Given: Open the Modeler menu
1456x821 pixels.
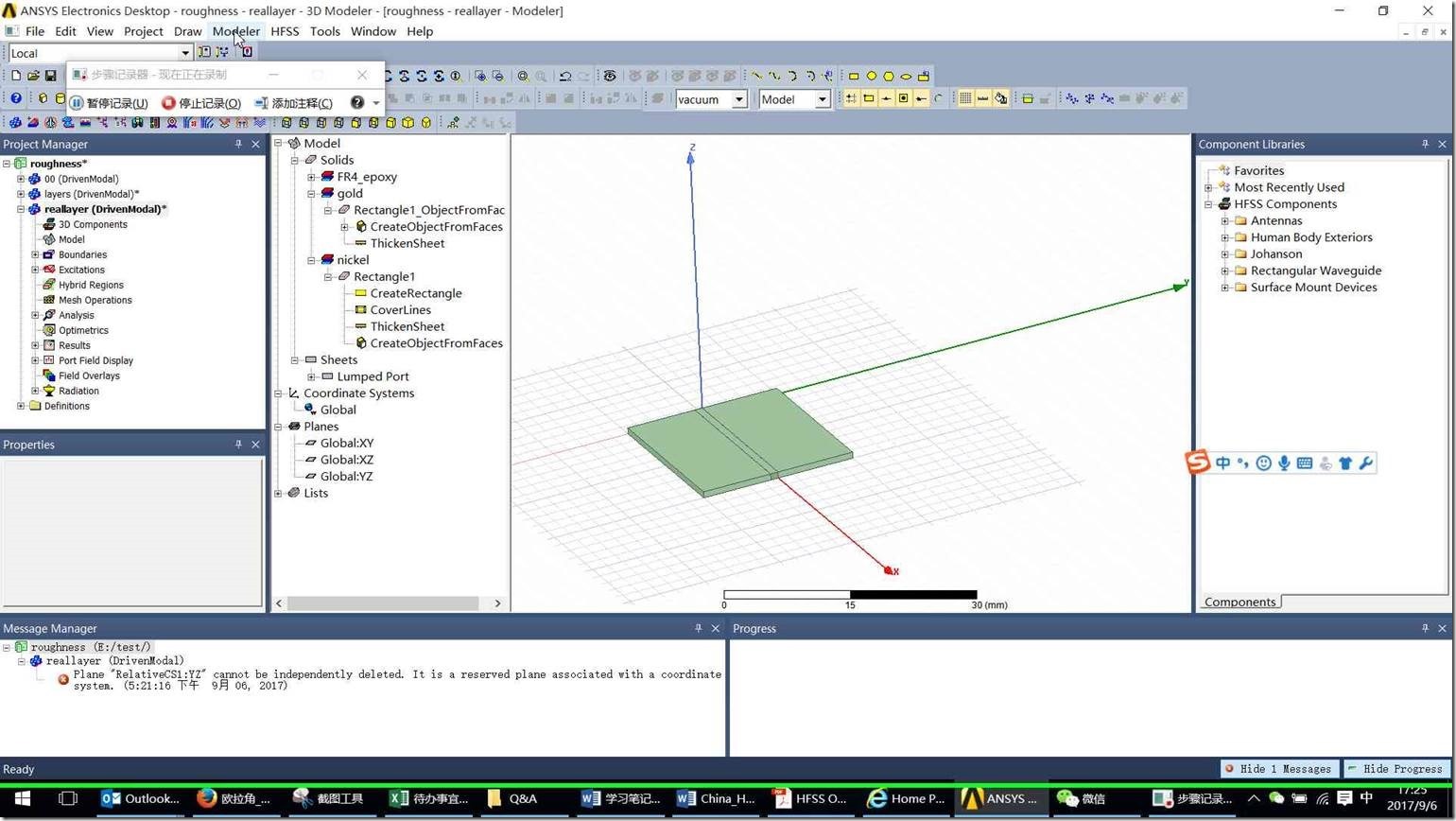Looking at the screenshot, I should (236, 31).
